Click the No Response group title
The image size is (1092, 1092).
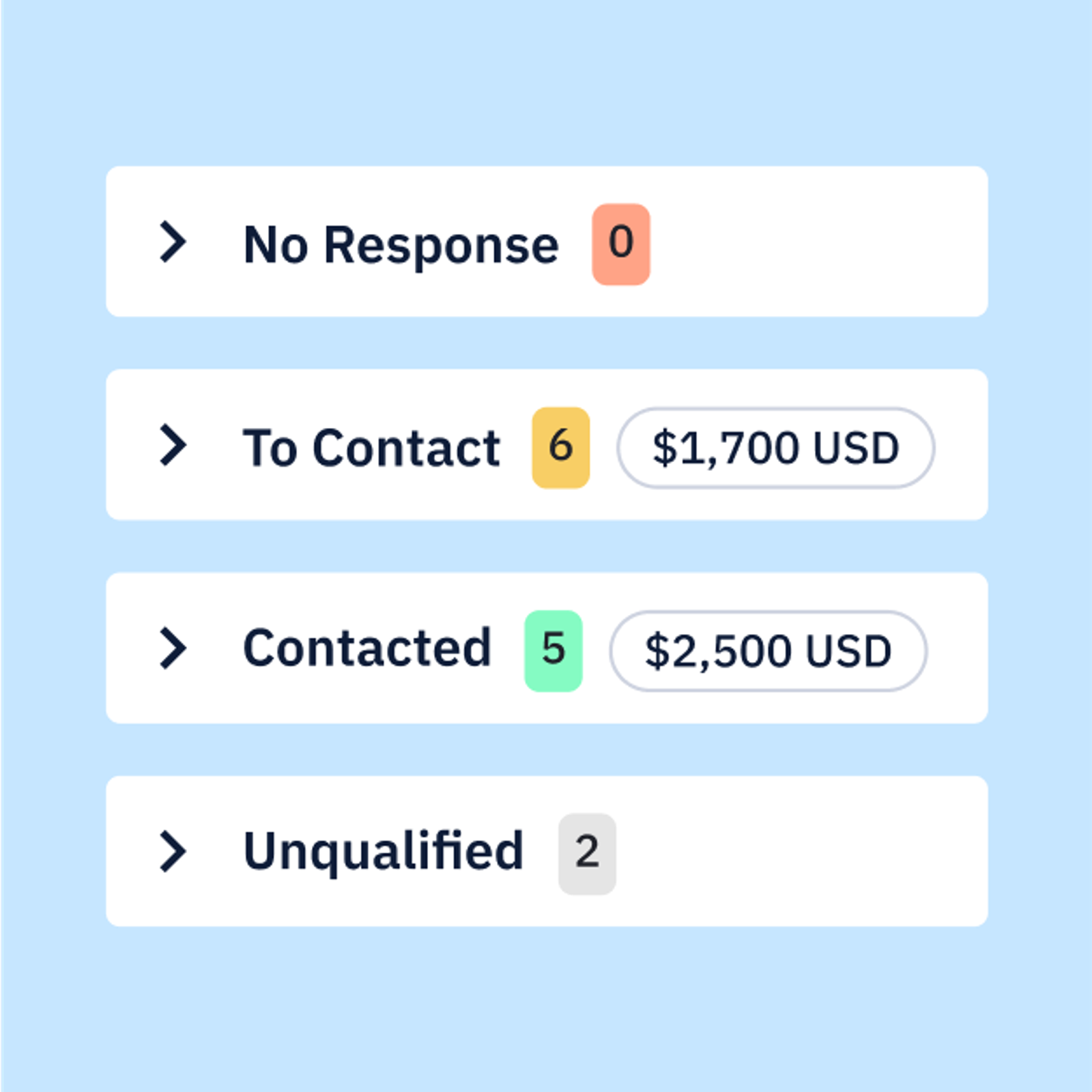tap(401, 244)
